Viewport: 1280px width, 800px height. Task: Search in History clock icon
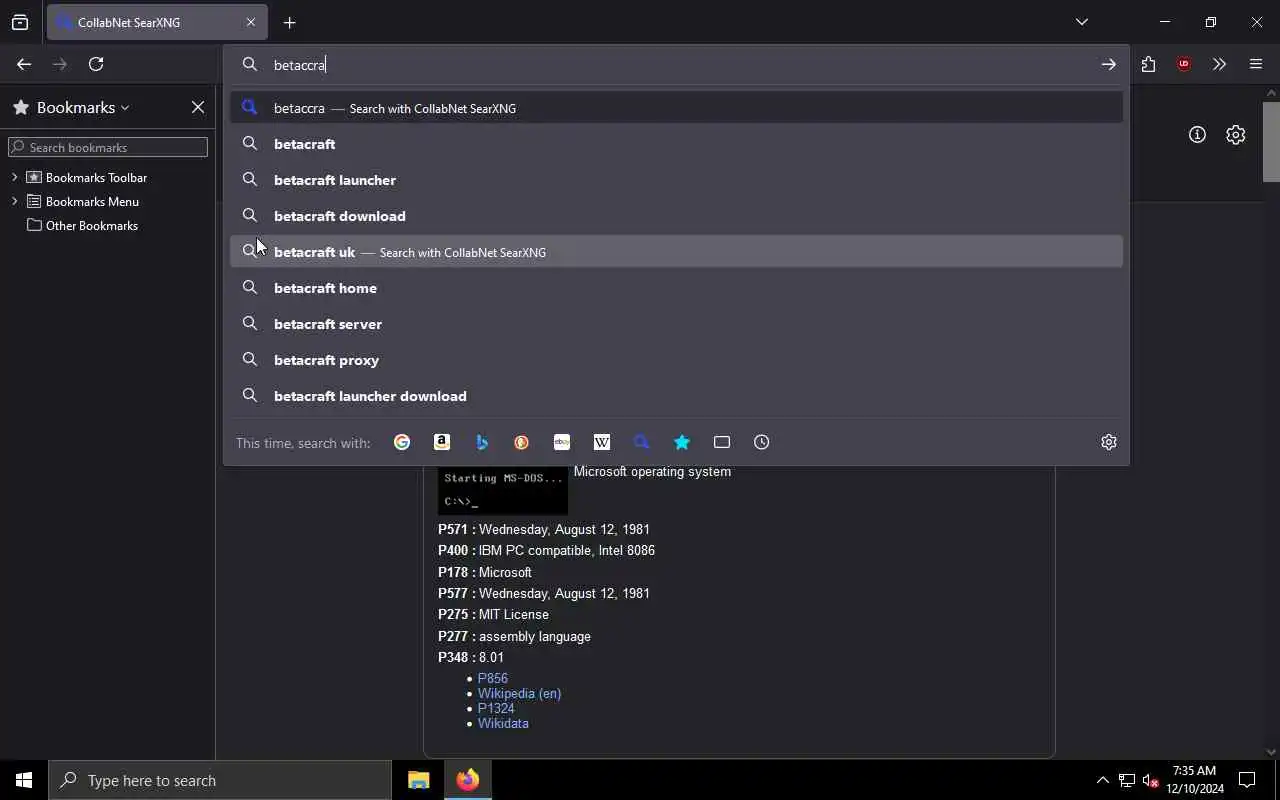[x=762, y=442]
